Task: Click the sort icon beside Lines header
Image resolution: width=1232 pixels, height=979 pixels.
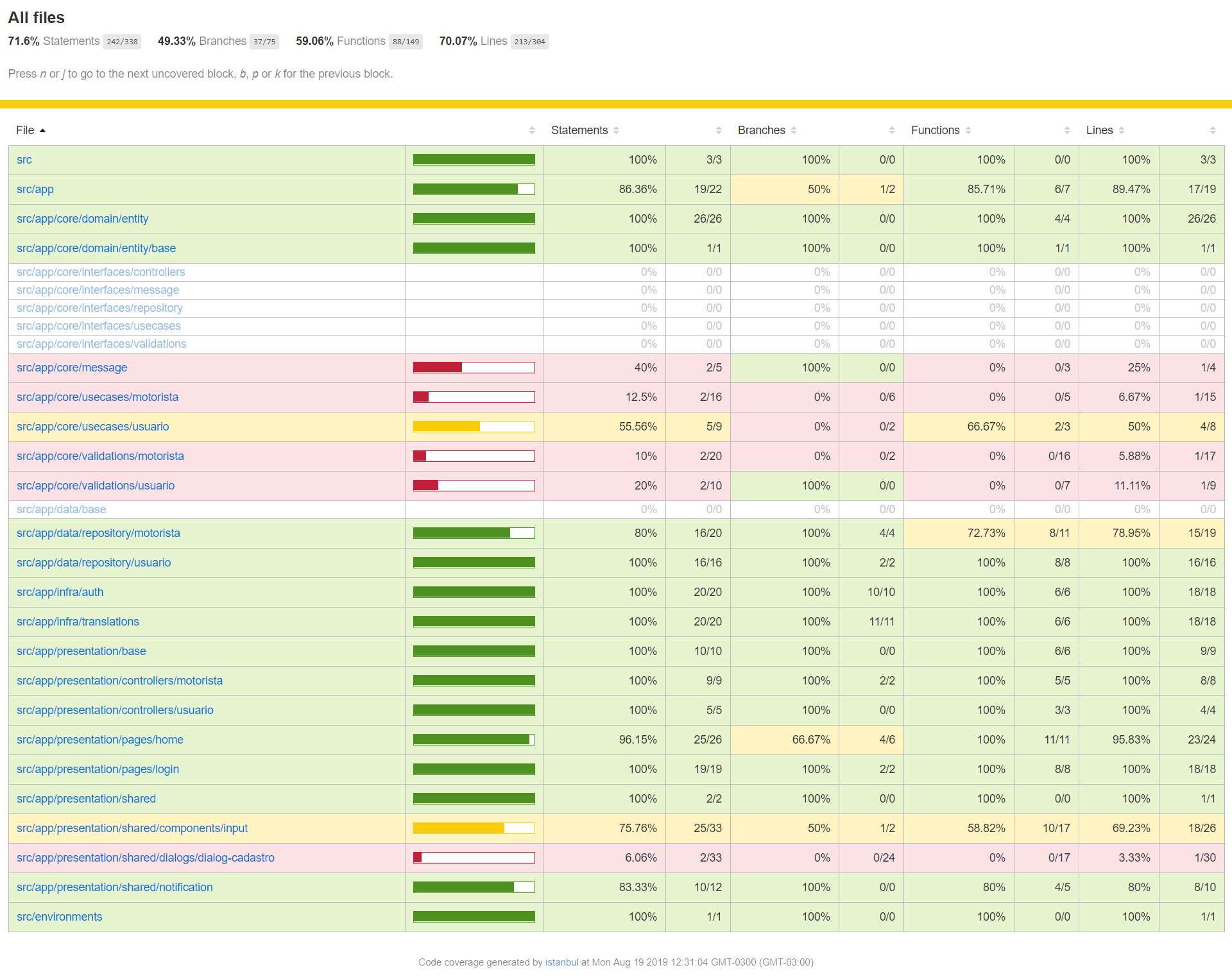Action: point(1122,130)
